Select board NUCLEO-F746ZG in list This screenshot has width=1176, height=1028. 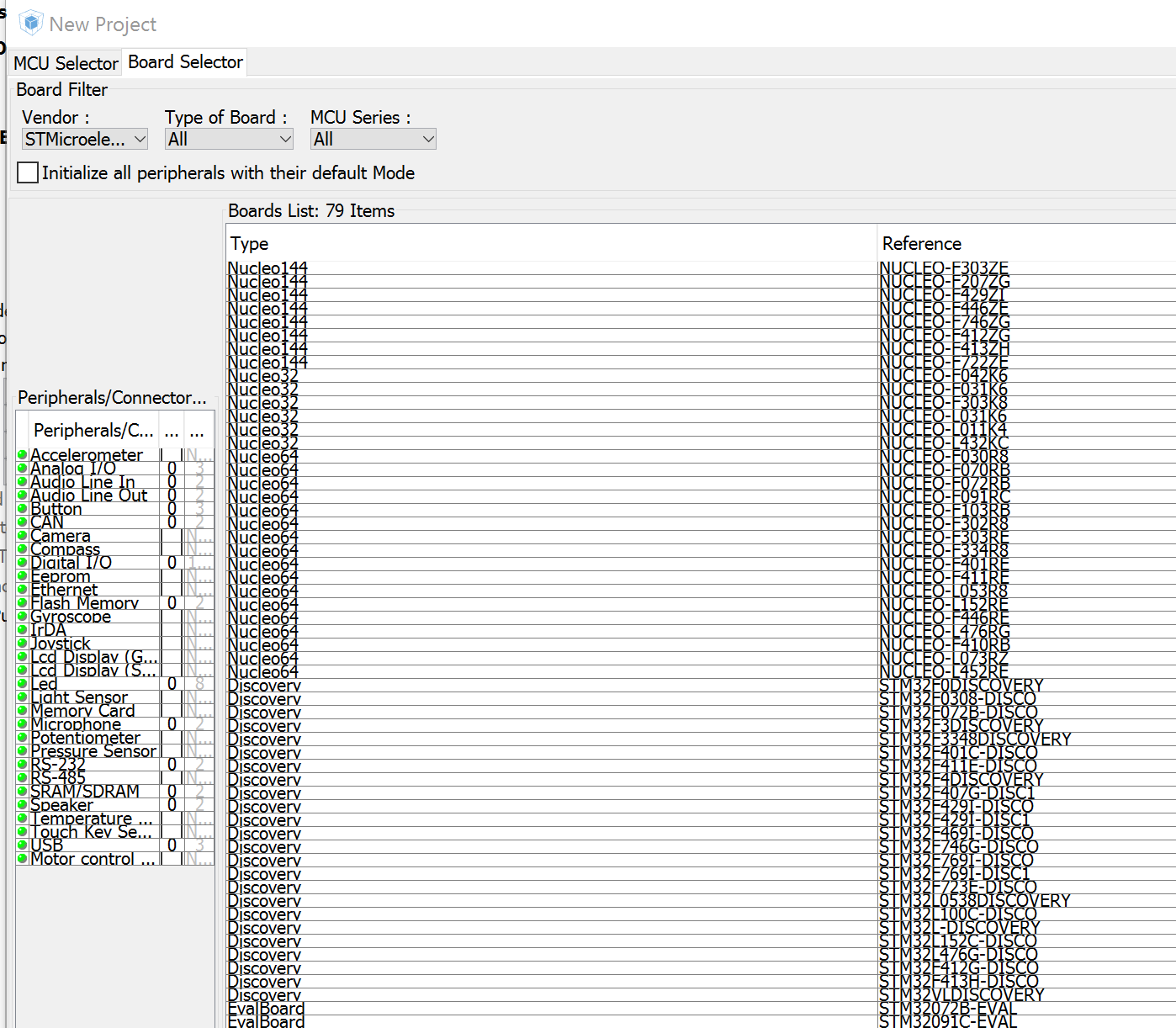tap(702, 322)
